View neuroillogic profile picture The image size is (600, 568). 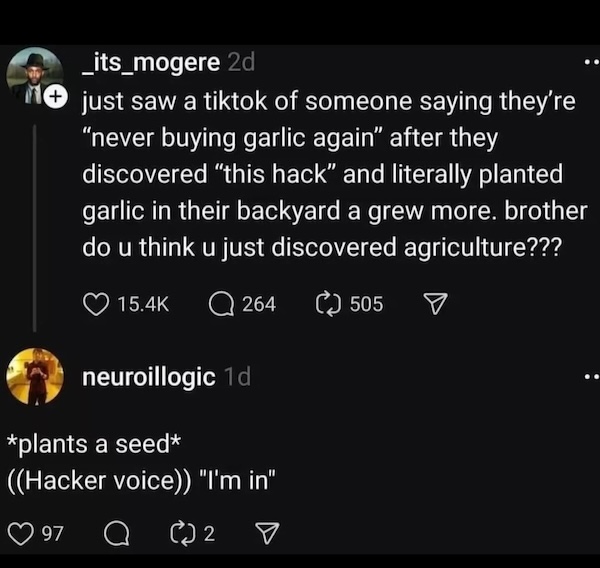(35, 377)
